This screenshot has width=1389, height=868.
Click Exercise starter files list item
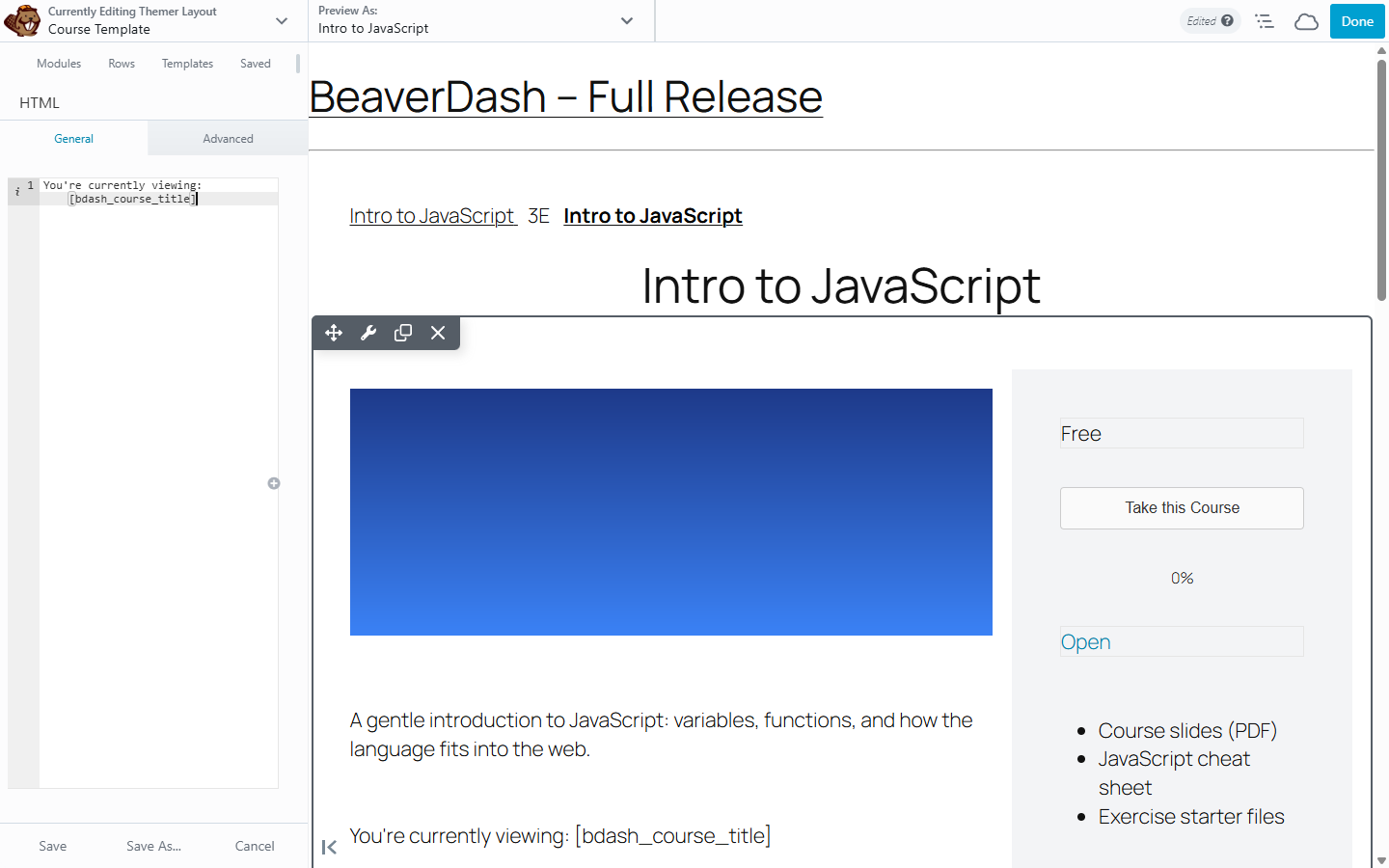coord(1191,817)
